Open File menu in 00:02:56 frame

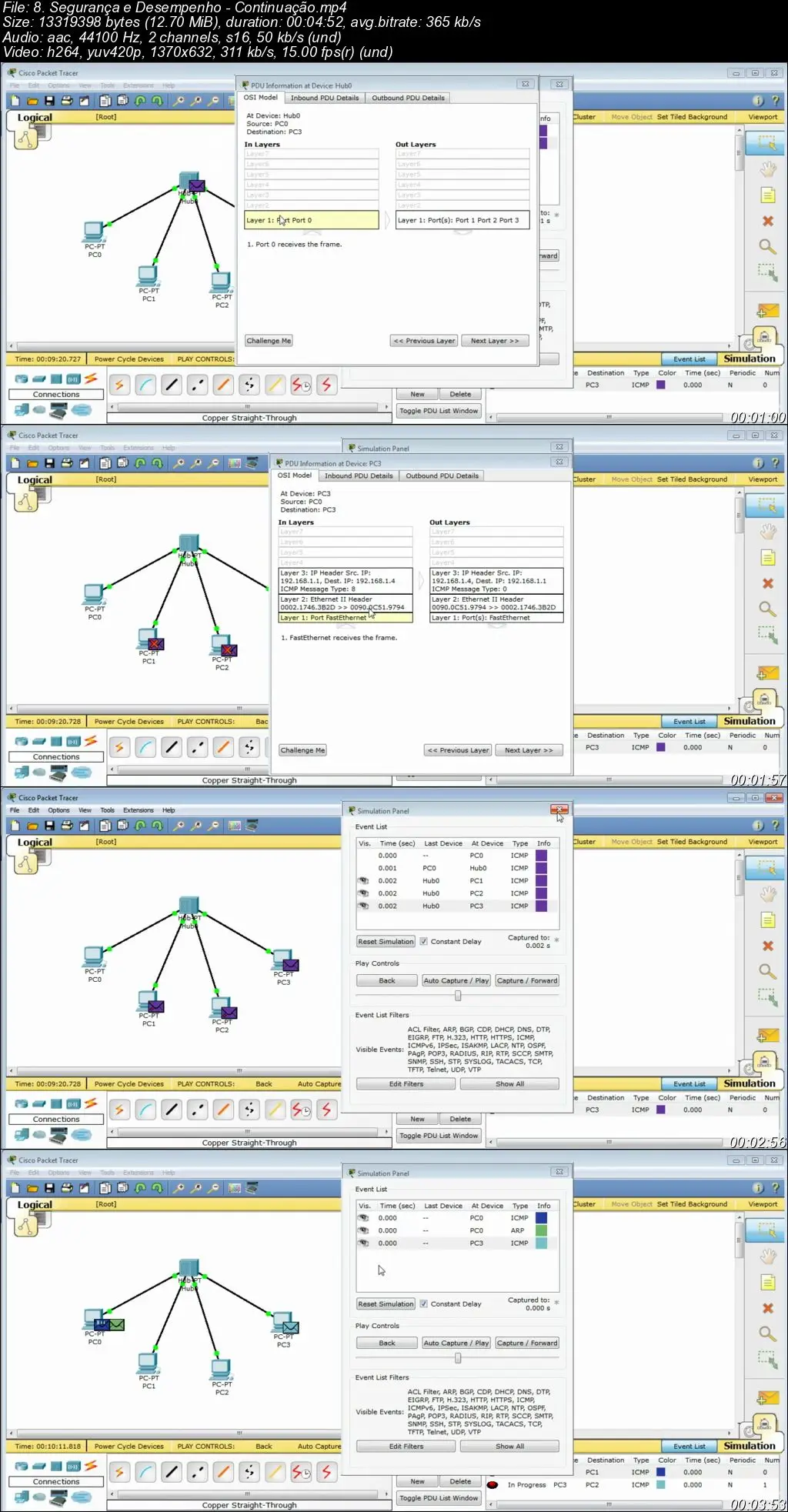coord(15,810)
